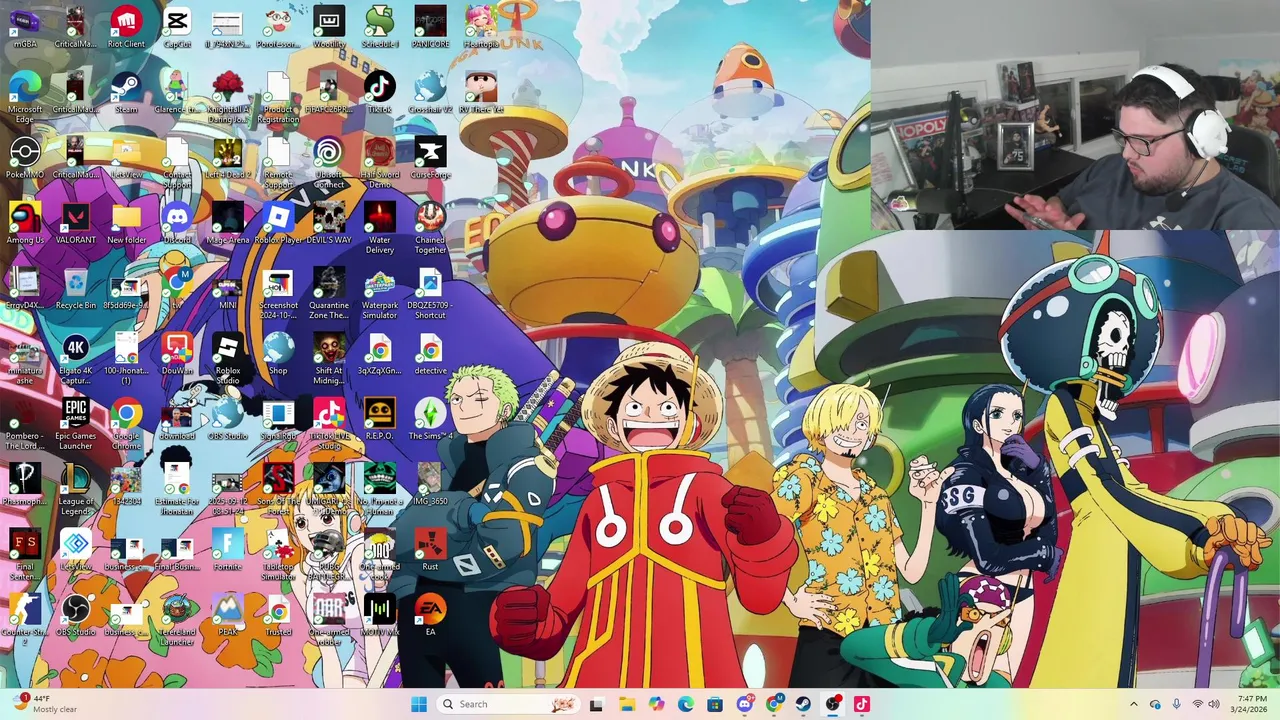This screenshot has width=1280, height=720.
Task: Select the PokeMMO desktop icon
Action: [x=25, y=158]
